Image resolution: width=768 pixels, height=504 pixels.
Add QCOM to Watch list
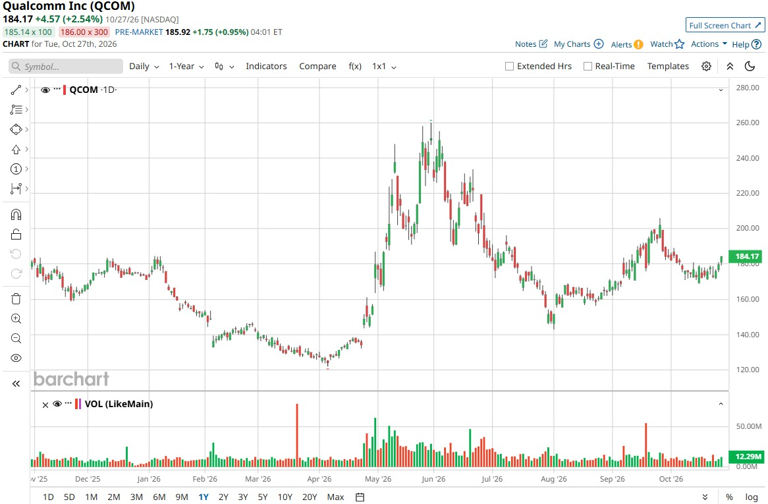click(x=667, y=44)
